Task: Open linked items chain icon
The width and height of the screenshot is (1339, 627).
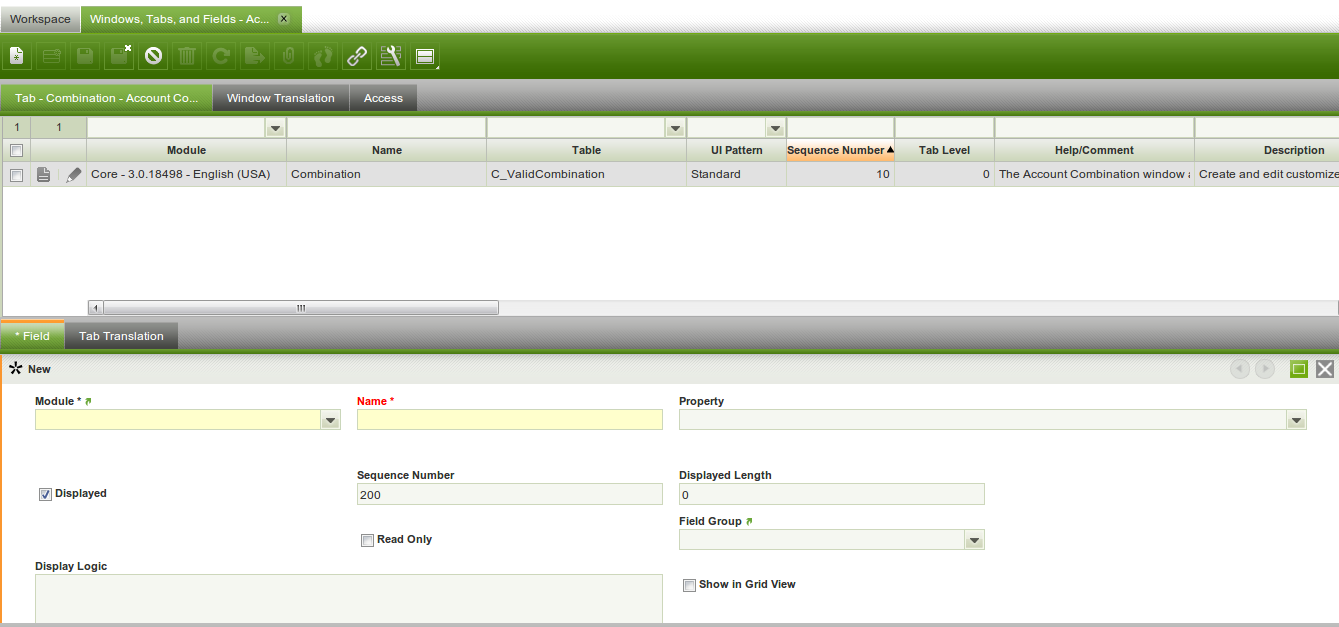Action: [x=357, y=56]
